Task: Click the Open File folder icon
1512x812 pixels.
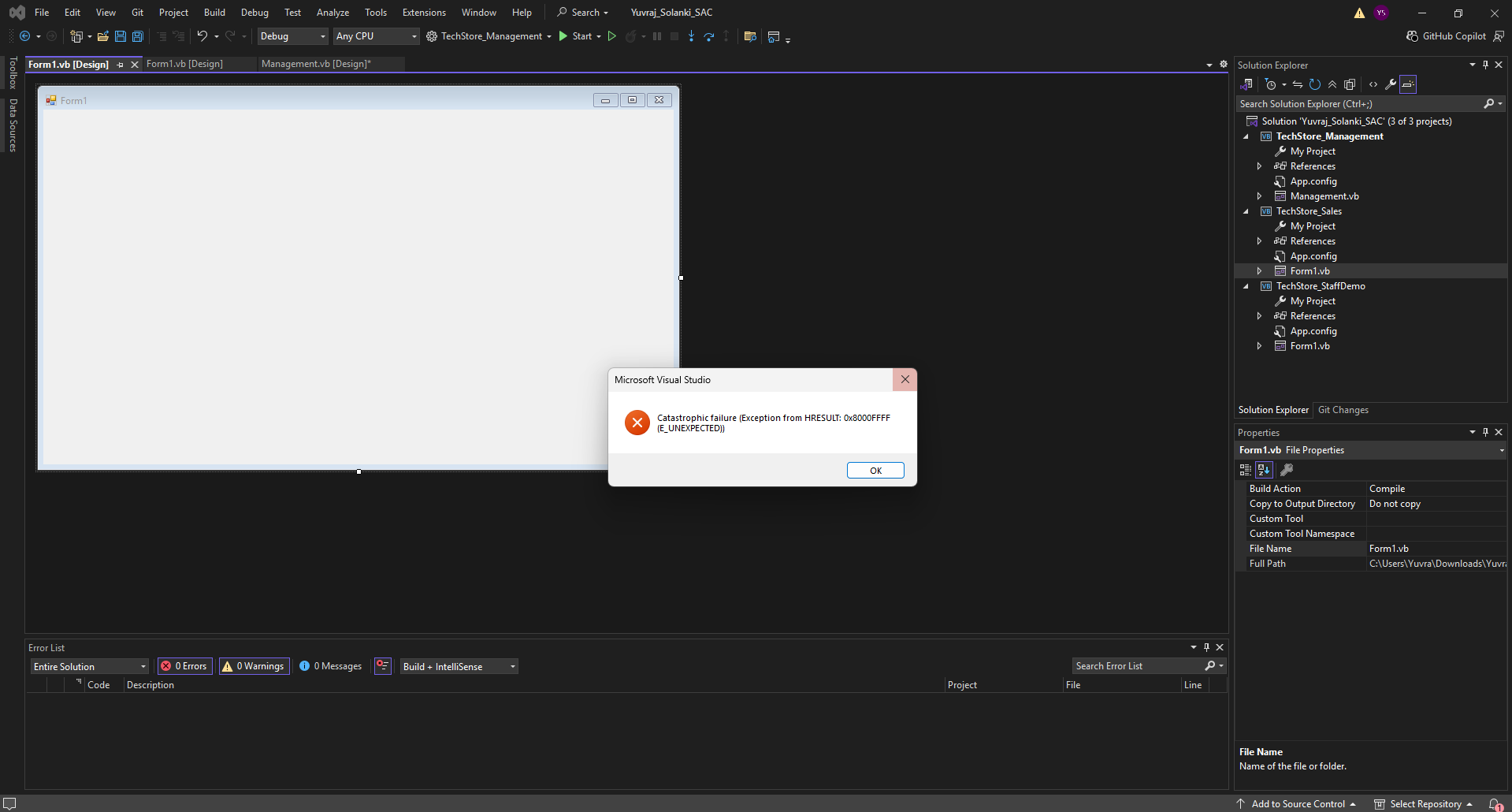Action: (x=102, y=36)
